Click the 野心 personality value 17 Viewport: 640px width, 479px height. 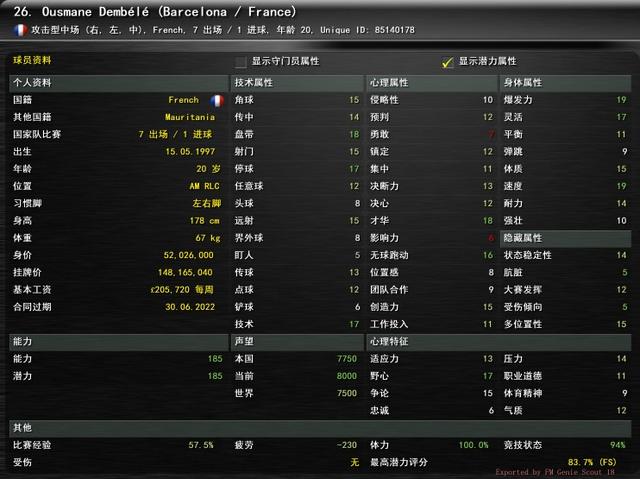point(488,376)
